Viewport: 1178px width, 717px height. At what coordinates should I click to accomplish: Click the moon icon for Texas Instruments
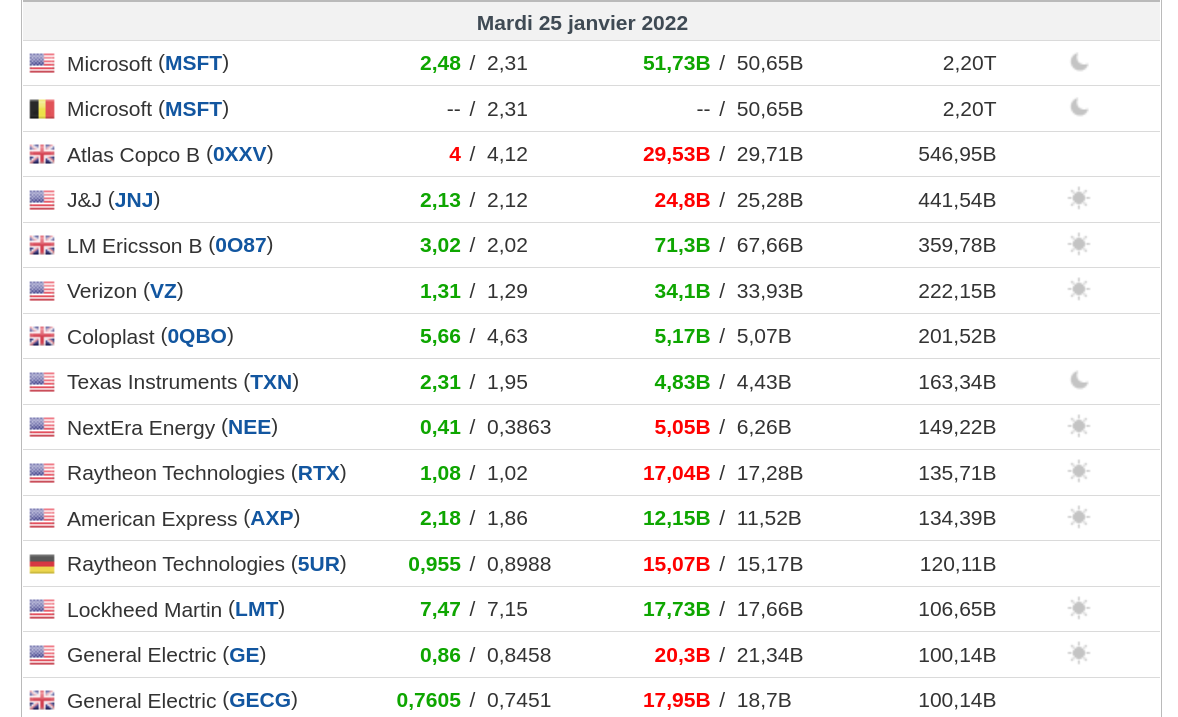pyautogui.click(x=1078, y=381)
